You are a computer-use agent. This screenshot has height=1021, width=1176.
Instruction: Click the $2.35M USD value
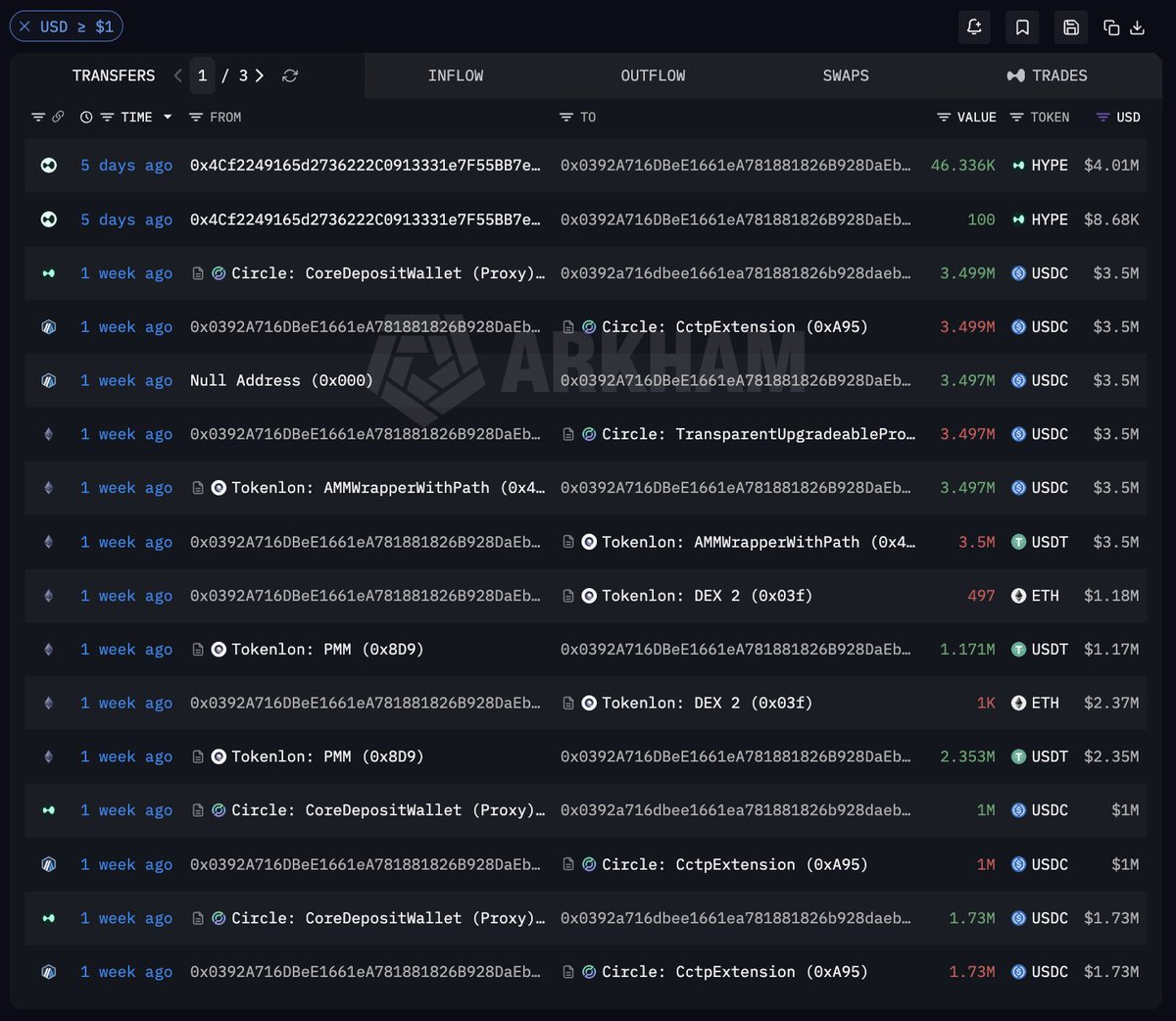(1111, 756)
